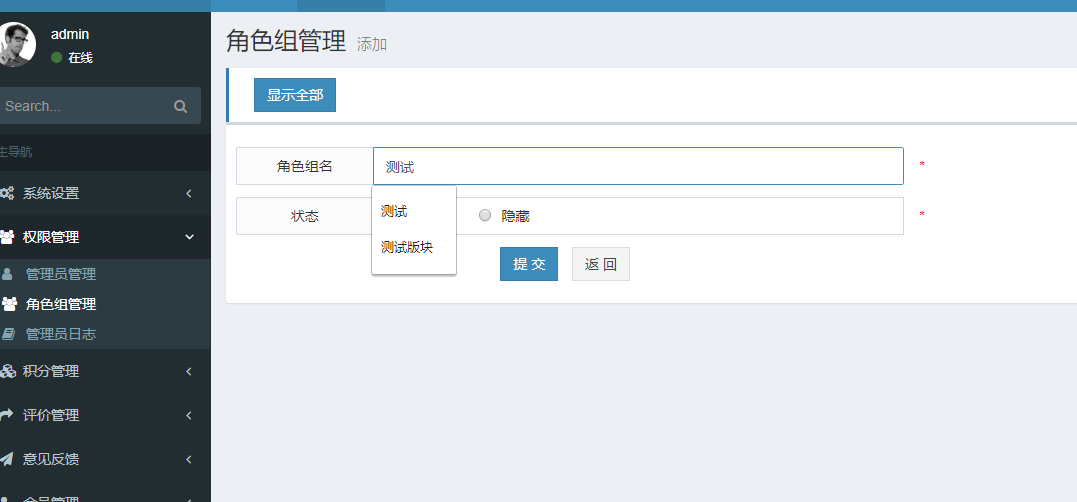
Task: Click the admin username text
Action: pyautogui.click(x=70, y=34)
